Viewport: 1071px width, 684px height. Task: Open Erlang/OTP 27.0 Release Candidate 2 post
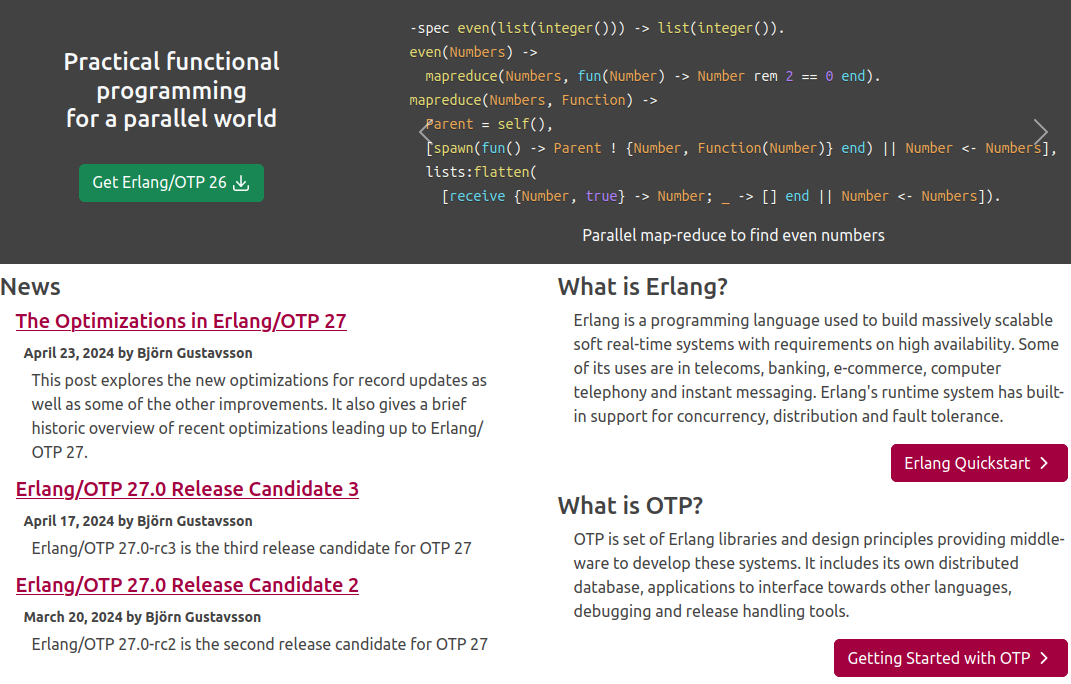(x=187, y=585)
